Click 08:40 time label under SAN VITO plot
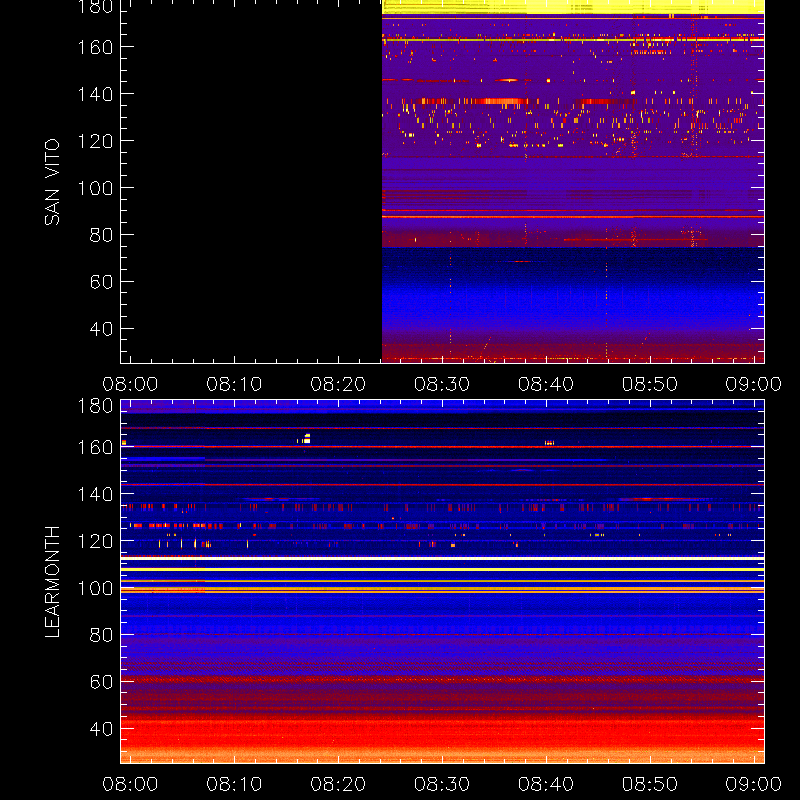 pos(546,384)
